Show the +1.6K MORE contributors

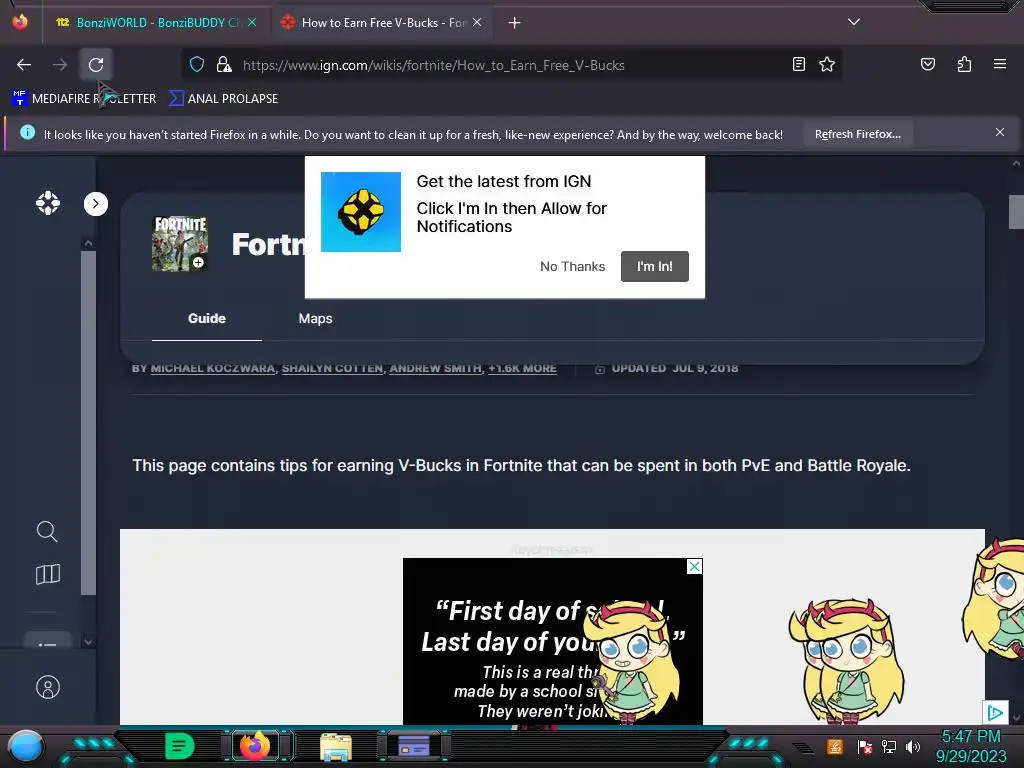522,368
